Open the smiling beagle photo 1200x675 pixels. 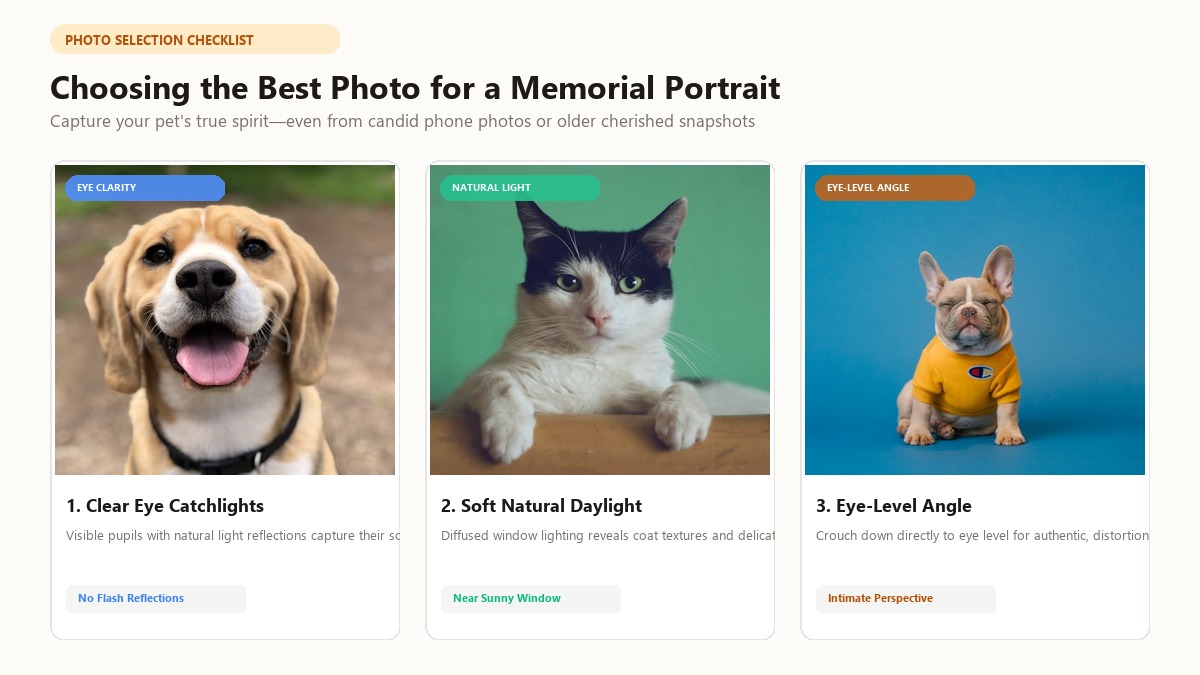pyautogui.click(x=225, y=320)
